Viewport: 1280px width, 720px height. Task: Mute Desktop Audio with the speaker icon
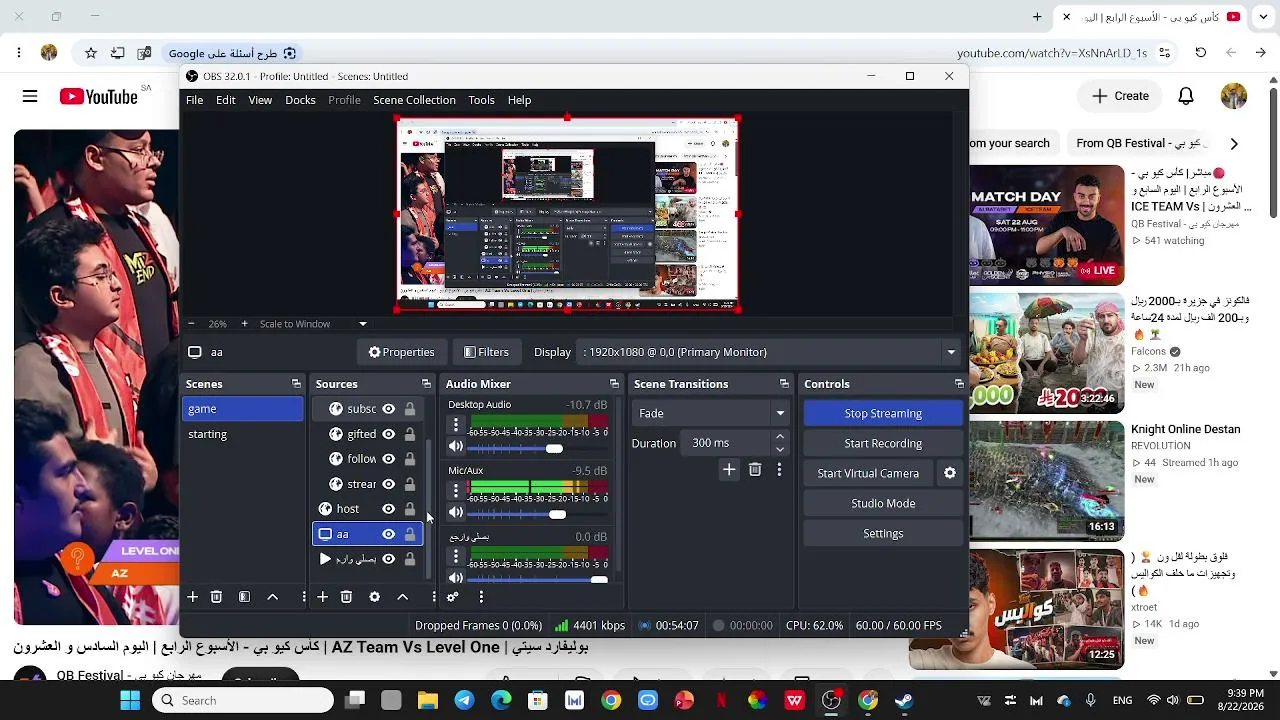pos(456,447)
